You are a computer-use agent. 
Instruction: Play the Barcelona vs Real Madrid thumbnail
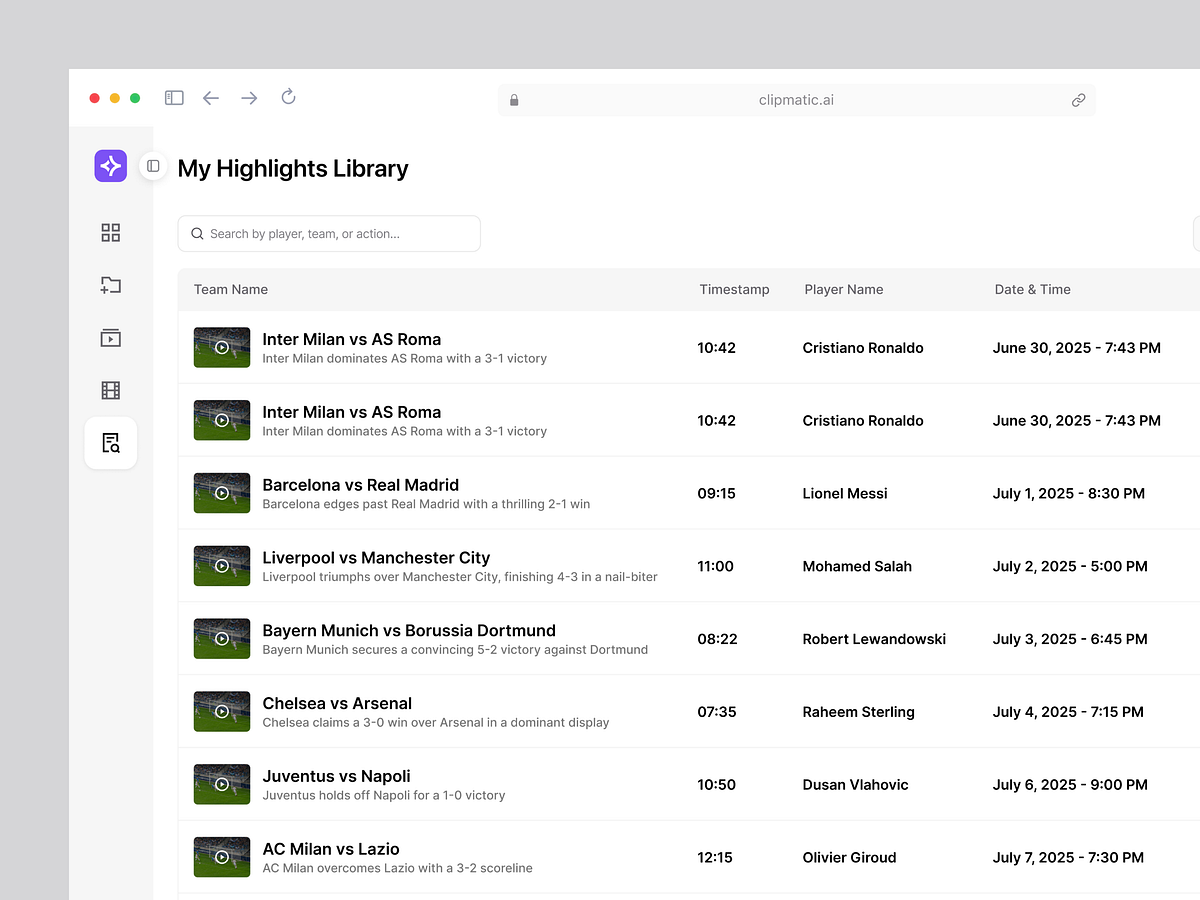click(222, 493)
